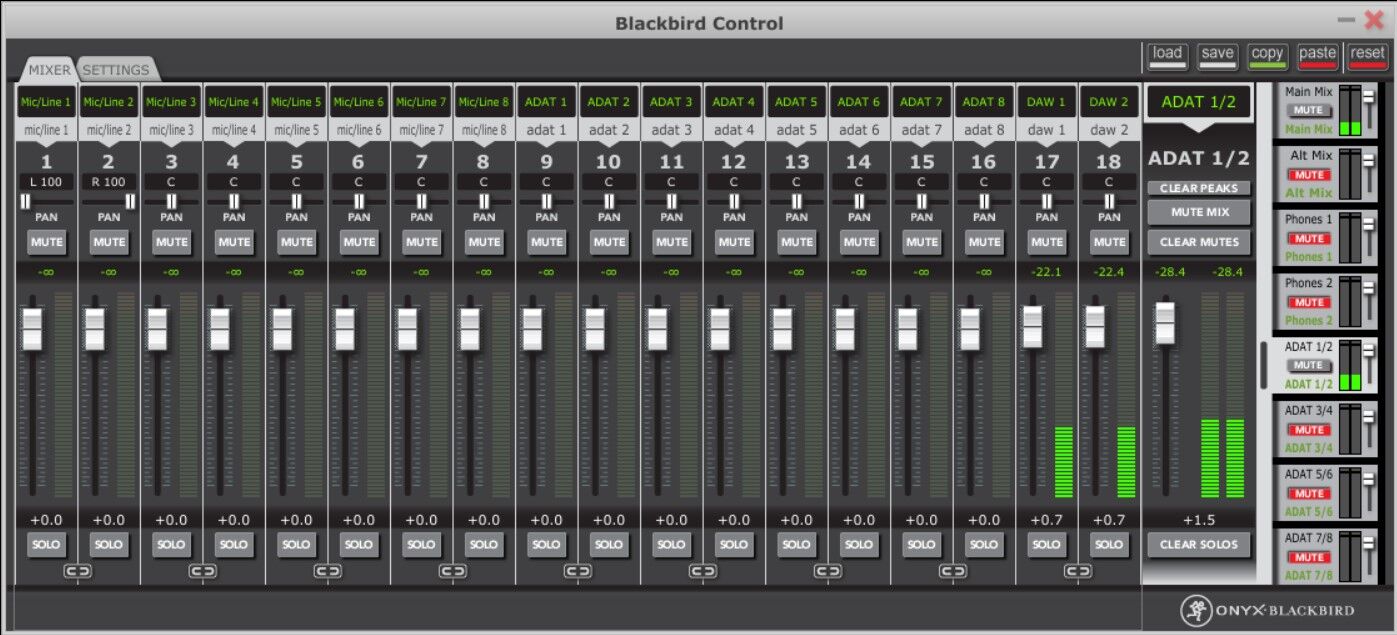Click channel 1 volume fader handle

coord(32,329)
